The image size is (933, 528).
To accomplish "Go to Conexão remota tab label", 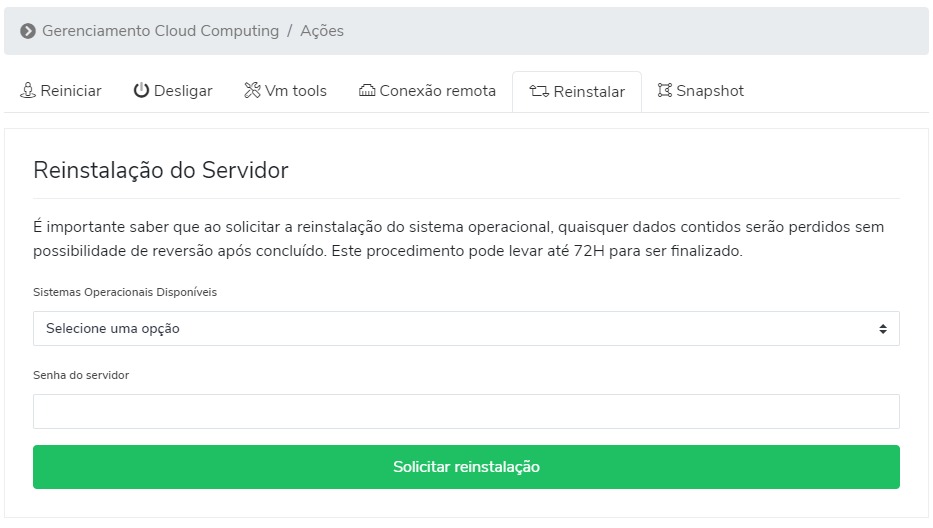I will click(x=437, y=90).
